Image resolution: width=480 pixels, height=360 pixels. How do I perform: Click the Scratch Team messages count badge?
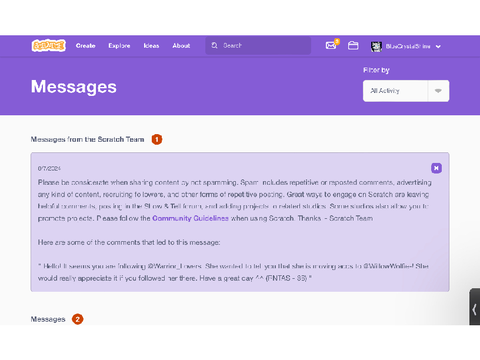[157, 139]
